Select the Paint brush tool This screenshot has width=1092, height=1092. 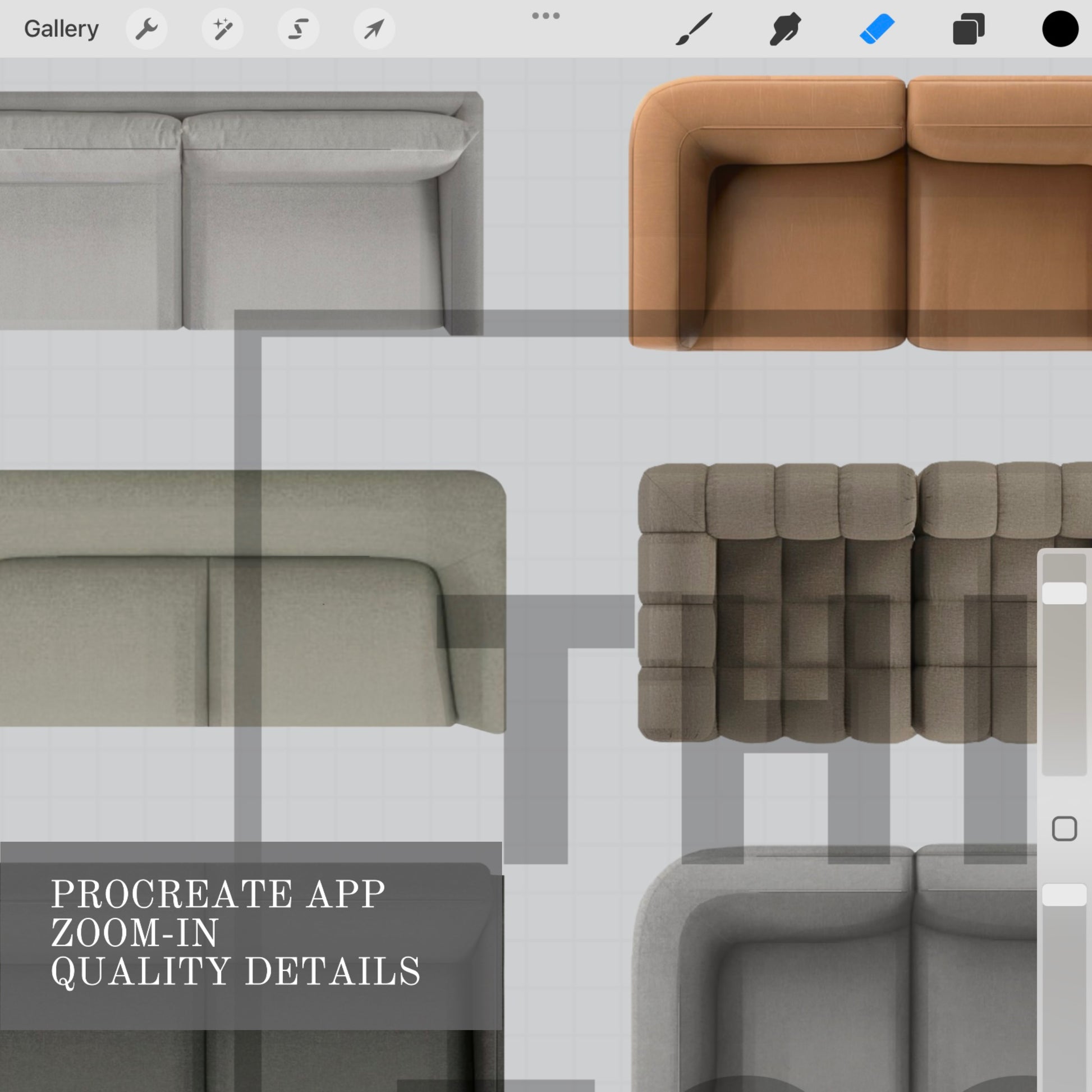694,29
